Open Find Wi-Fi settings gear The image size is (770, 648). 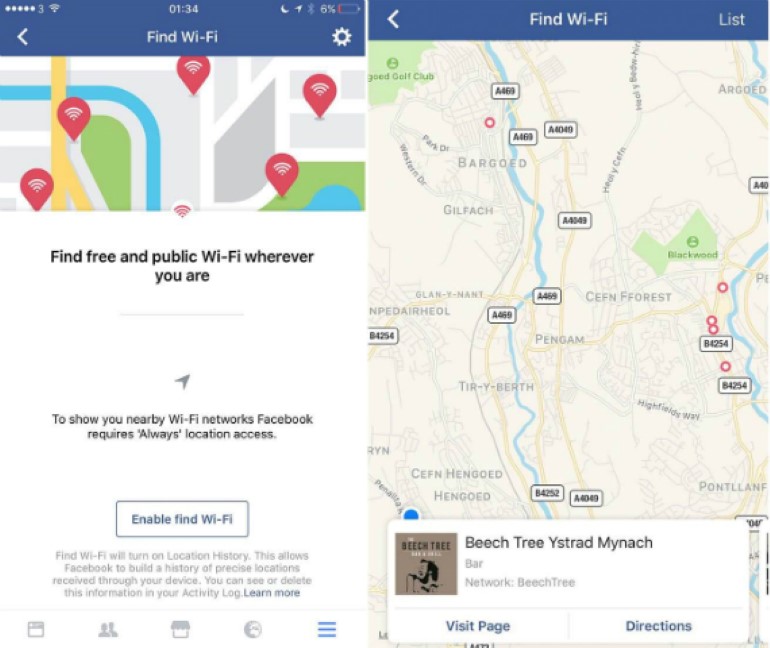click(341, 37)
